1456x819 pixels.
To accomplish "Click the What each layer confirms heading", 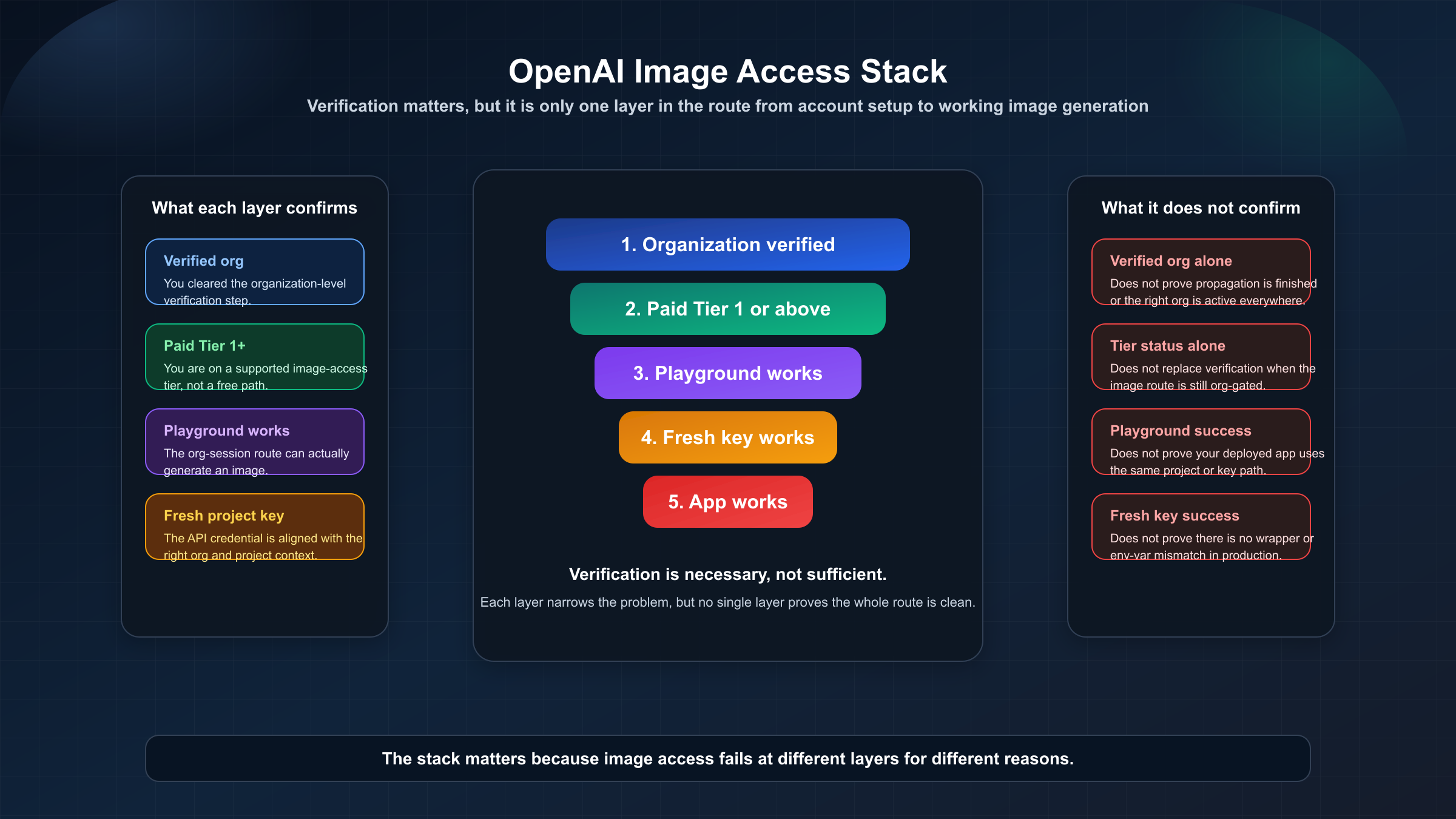I will [254, 207].
